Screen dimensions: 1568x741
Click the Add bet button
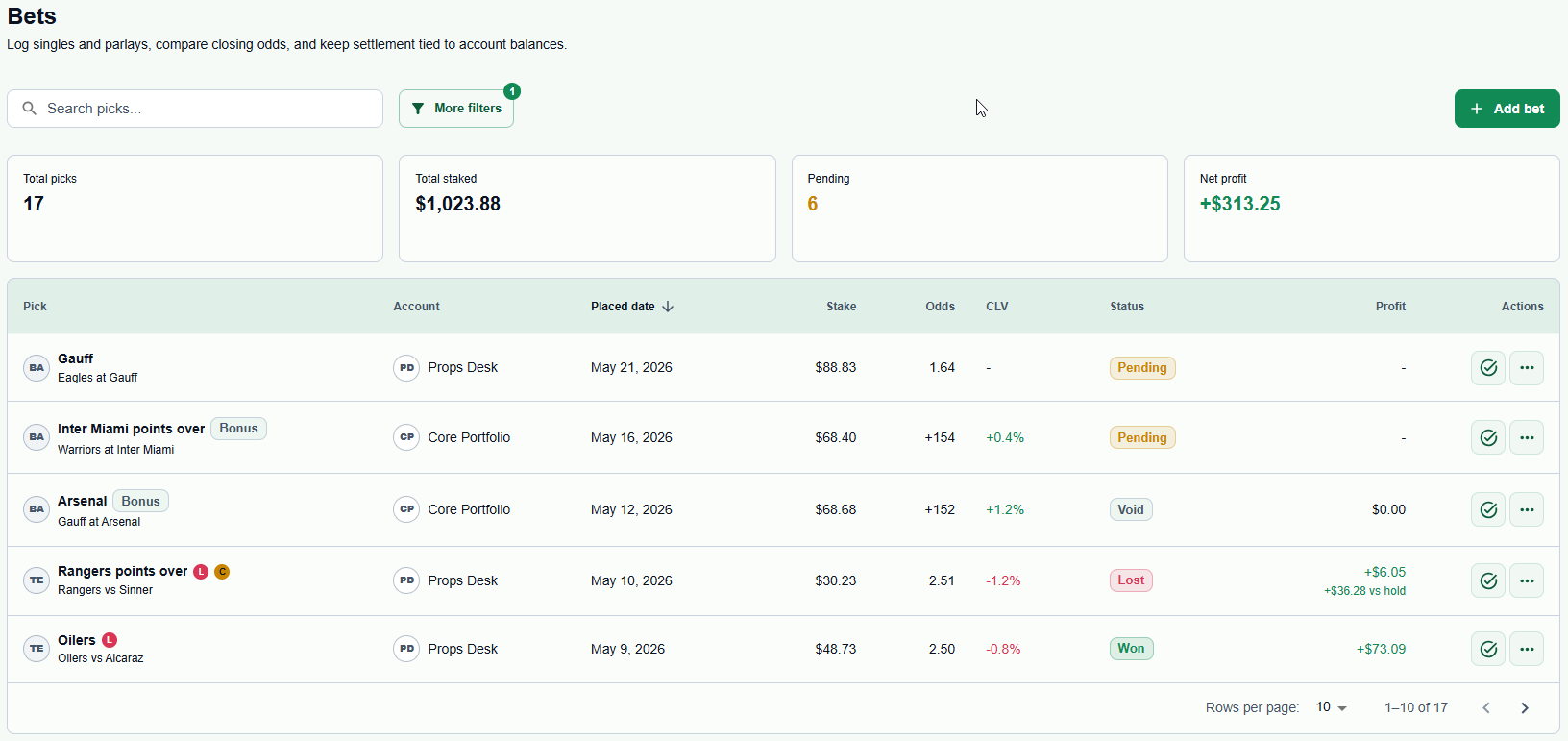coord(1507,109)
